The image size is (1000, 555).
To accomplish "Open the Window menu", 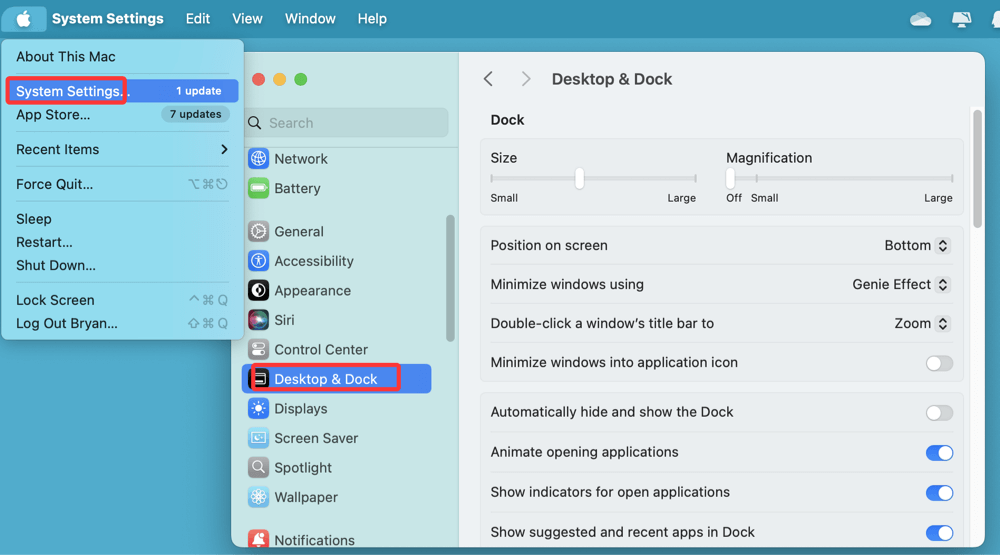I will coord(310,19).
